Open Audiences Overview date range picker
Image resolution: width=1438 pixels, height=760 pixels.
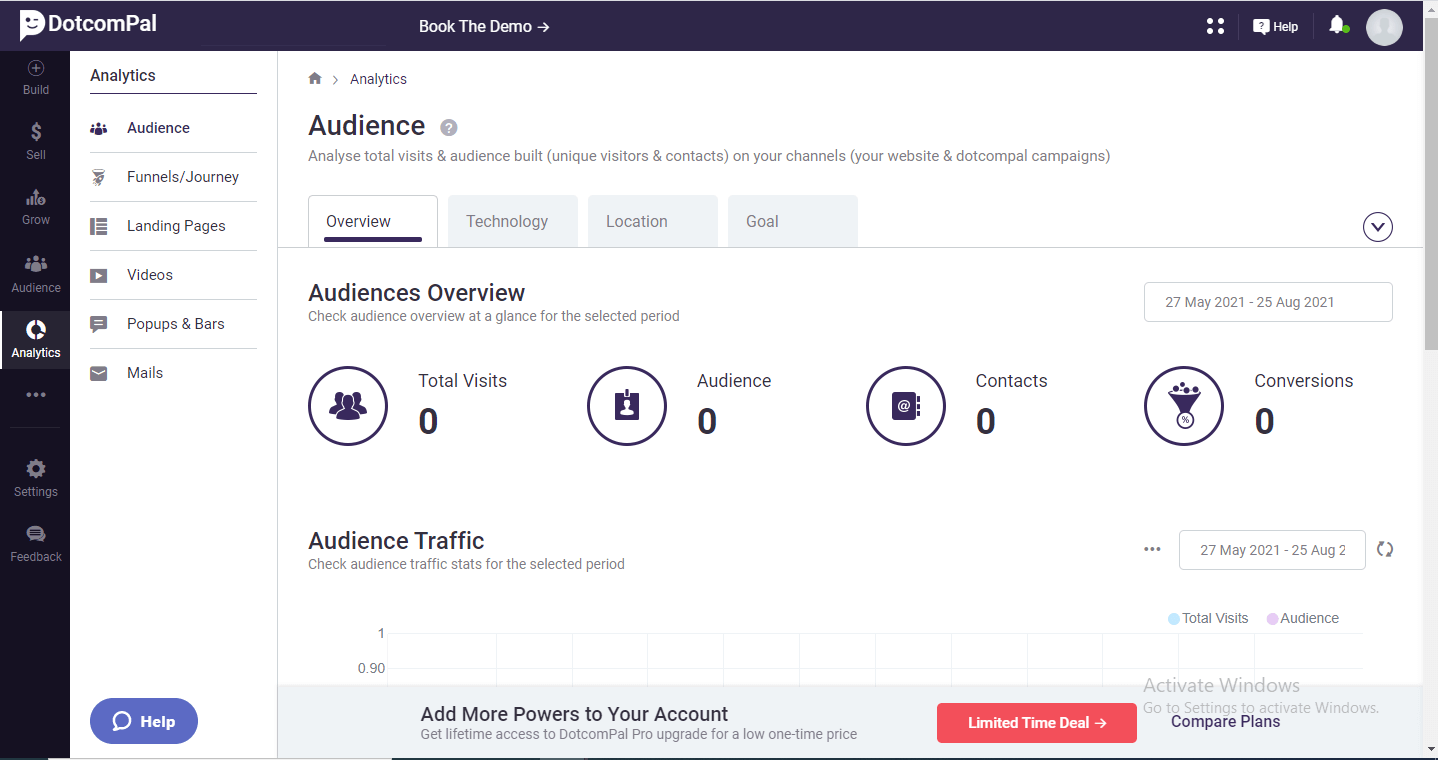[x=1267, y=302]
